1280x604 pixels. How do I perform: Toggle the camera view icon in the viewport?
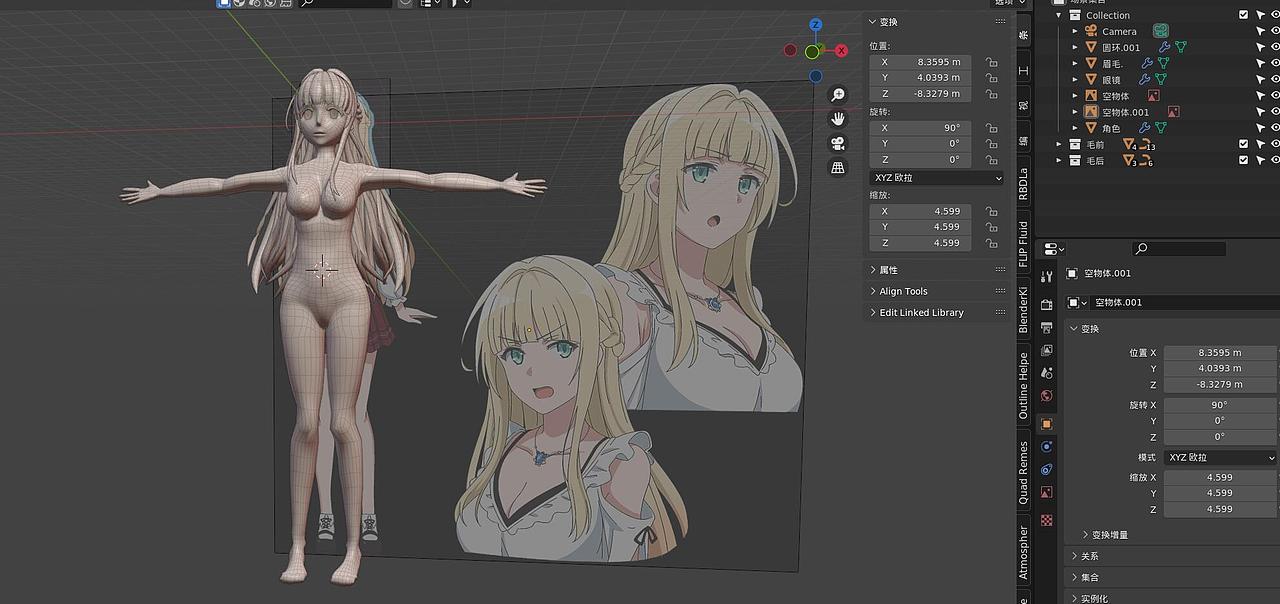[838, 142]
